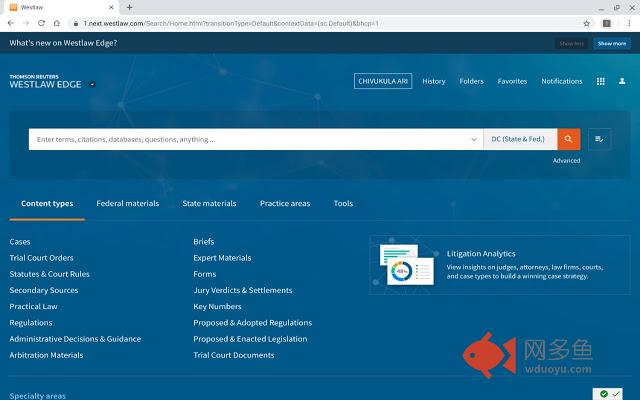Viewport: 640px width, 400px height.
Task: Open Key Numbers link
Action: [x=218, y=307]
